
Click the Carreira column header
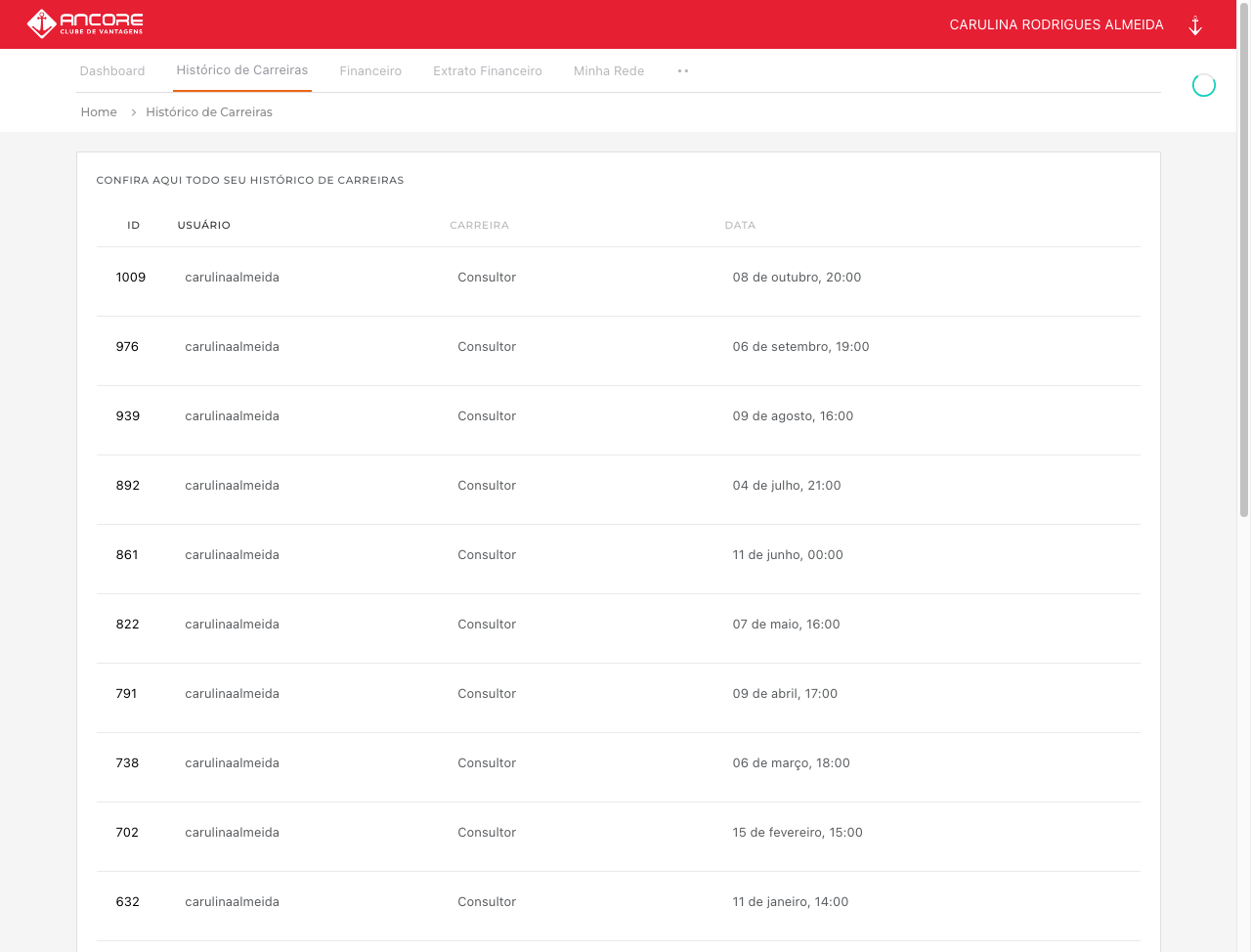[479, 226]
